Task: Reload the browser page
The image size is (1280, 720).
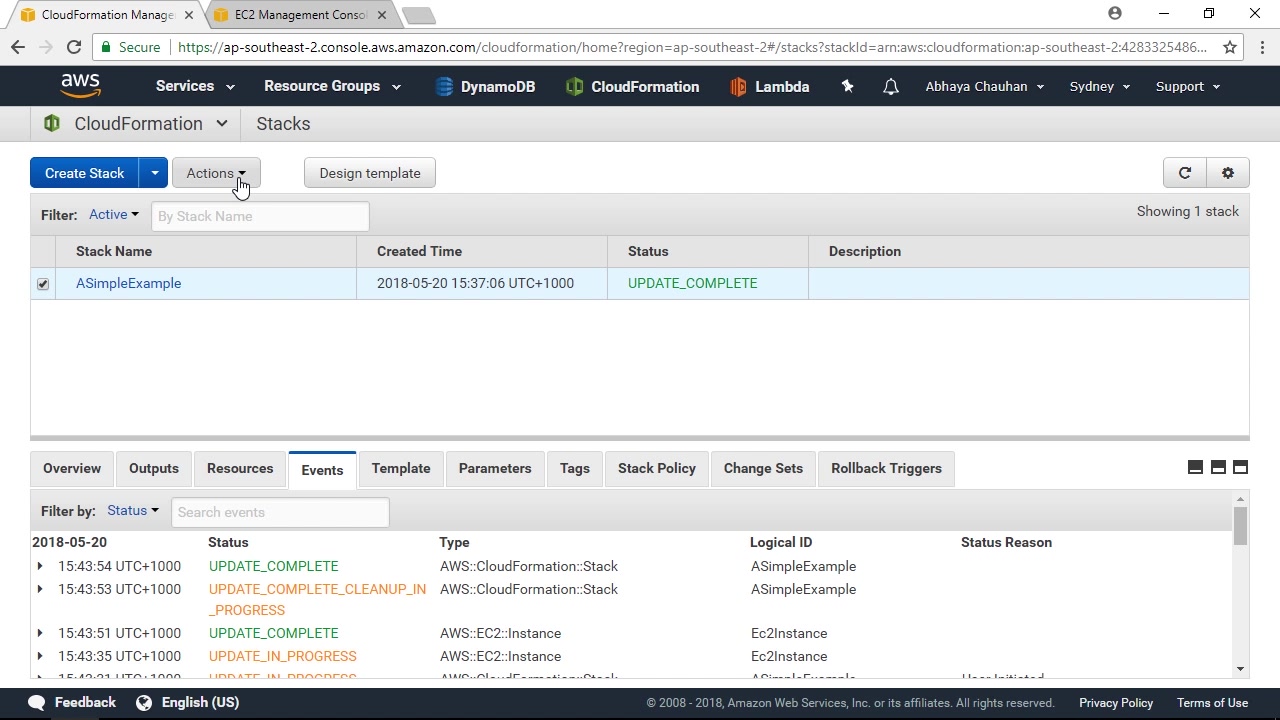Action: pyautogui.click(x=74, y=47)
